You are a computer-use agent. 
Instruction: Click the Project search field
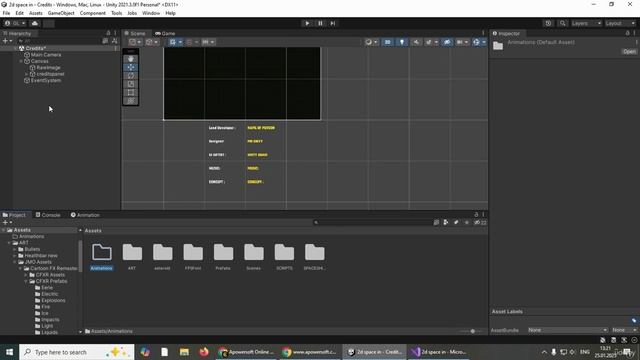click(x=372, y=222)
